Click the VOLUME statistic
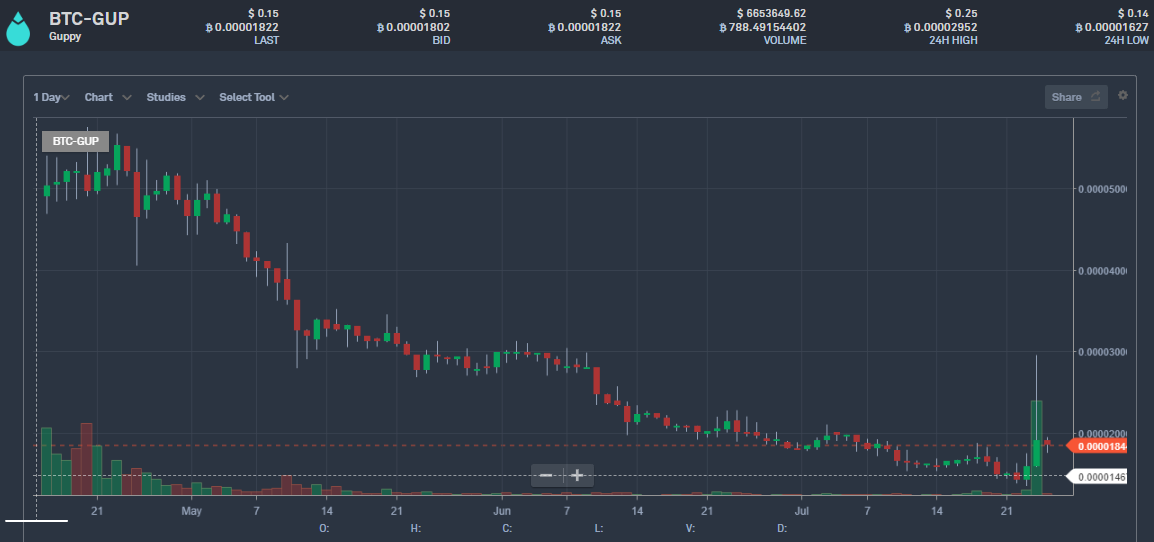 [x=762, y=27]
